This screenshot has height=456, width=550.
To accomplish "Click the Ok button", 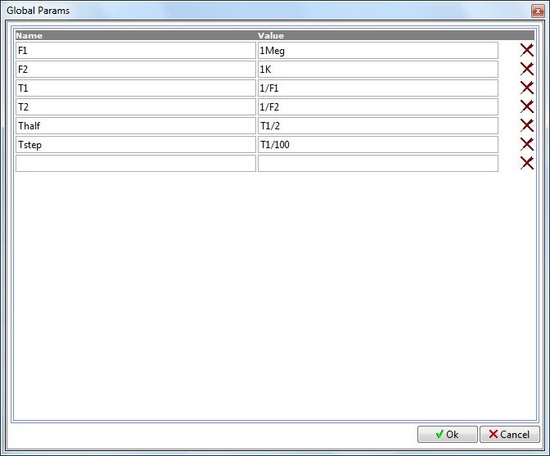I will [447, 434].
